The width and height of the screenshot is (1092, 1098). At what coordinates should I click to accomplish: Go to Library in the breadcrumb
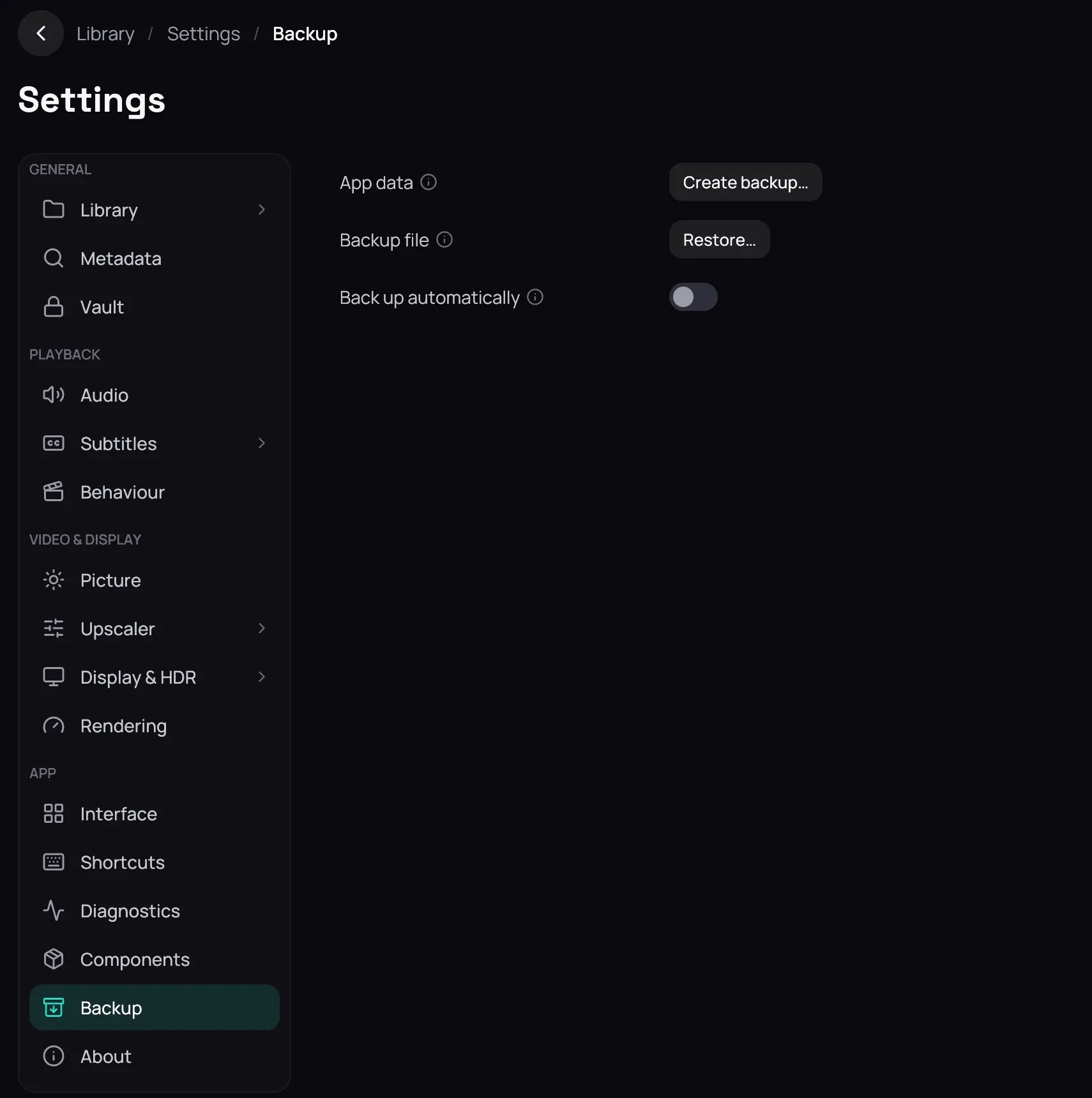pyautogui.click(x=105, y=33)
